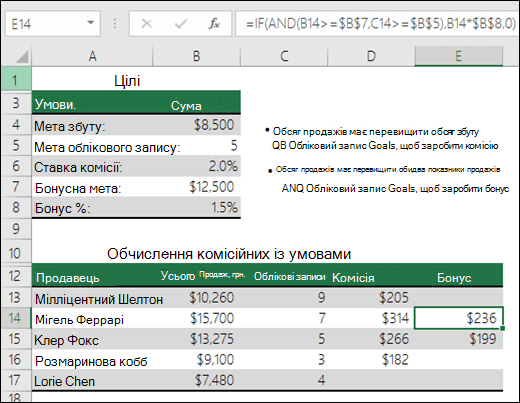The width and height of the screenshot is (520, 403).
Task: Select column D header
Action: click(371, 56)
